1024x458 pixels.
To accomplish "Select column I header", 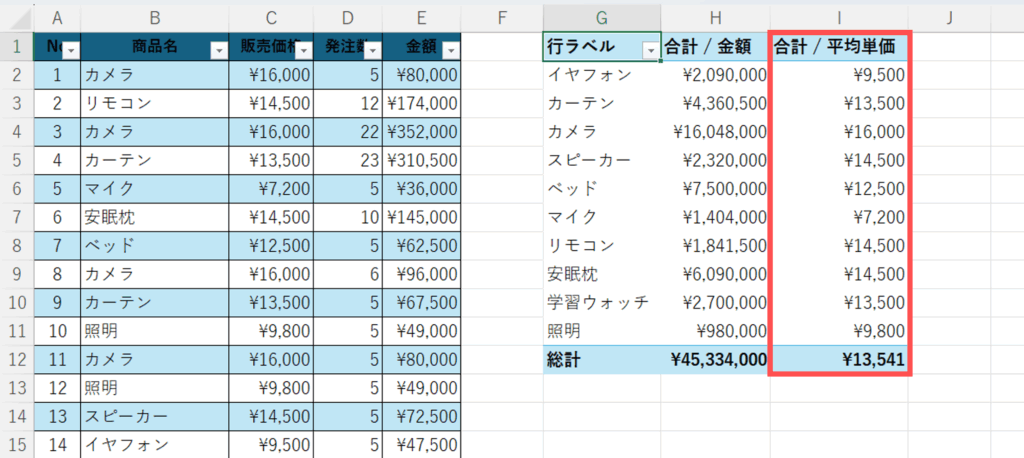I will pyautogui.click(x=840, y=17).
